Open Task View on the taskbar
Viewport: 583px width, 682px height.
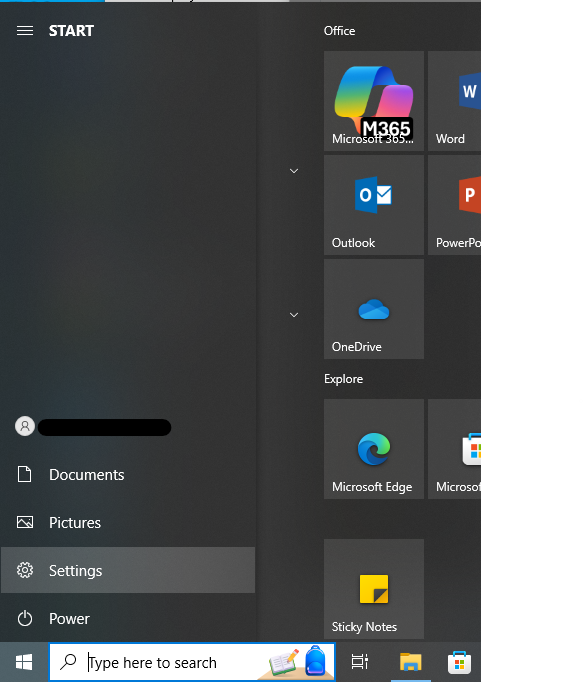pos(359,662)
